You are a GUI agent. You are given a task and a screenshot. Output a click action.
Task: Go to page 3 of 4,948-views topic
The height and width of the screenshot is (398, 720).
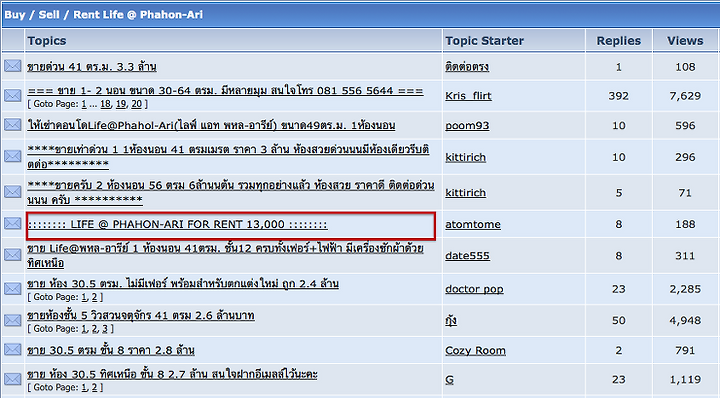[105, 329]
